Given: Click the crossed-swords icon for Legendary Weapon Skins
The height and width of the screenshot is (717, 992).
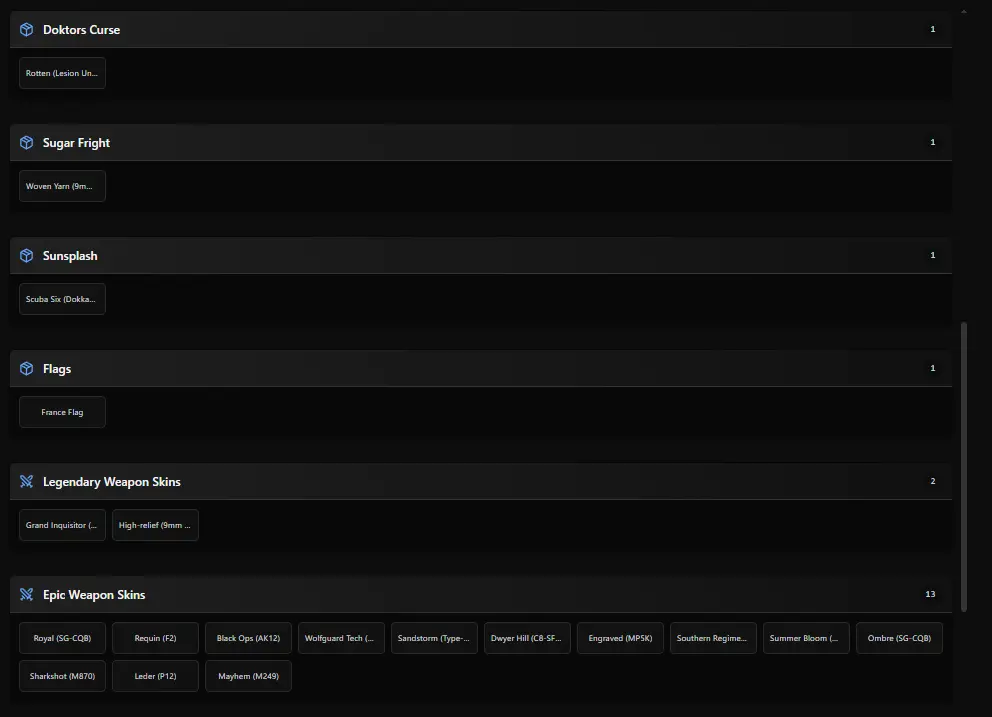Looking at the screenshot, I should tap(27, 482).
